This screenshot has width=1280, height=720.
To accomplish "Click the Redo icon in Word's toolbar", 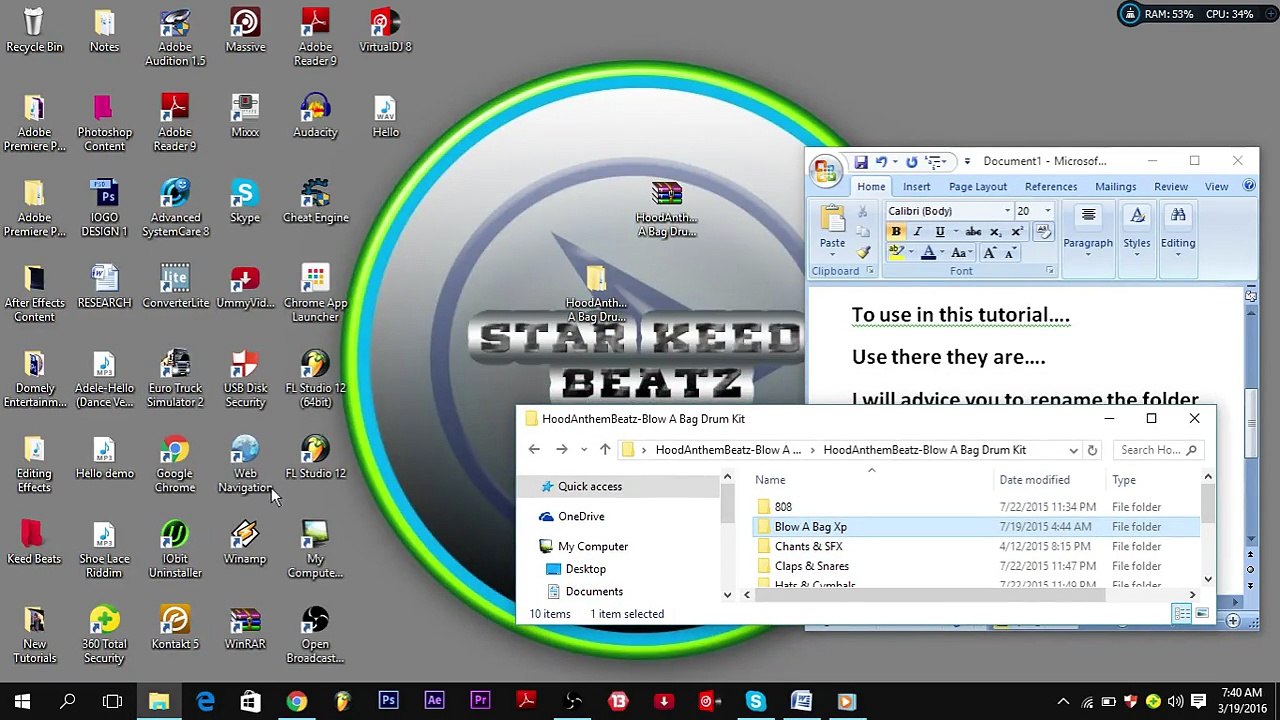I will [911, 162].
